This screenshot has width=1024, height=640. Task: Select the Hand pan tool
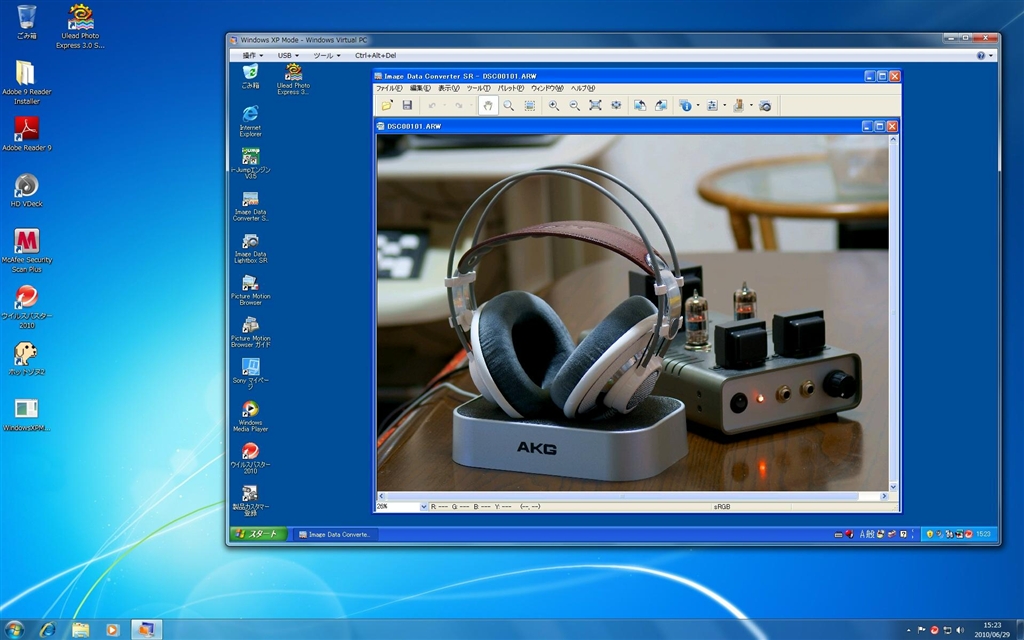[x=488, y=105]
